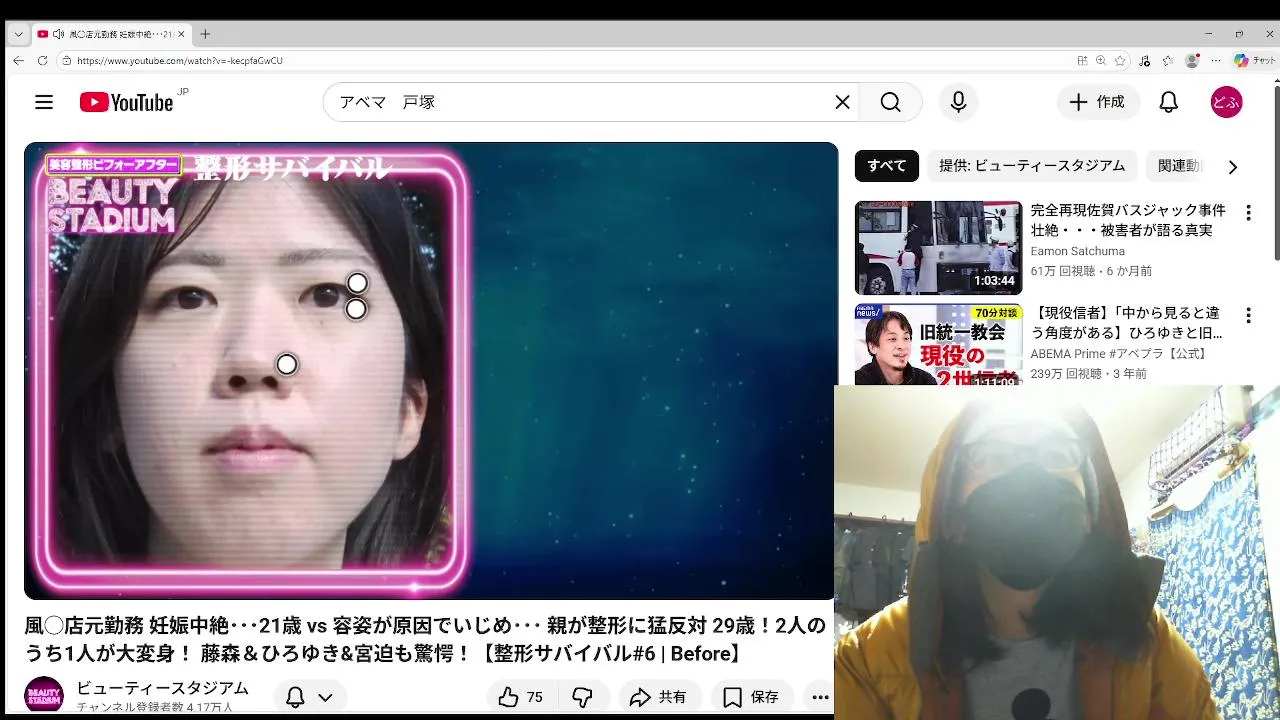Dislike the video with thumbs down
Screen dimensions: 1280x720
click(582, 697)
